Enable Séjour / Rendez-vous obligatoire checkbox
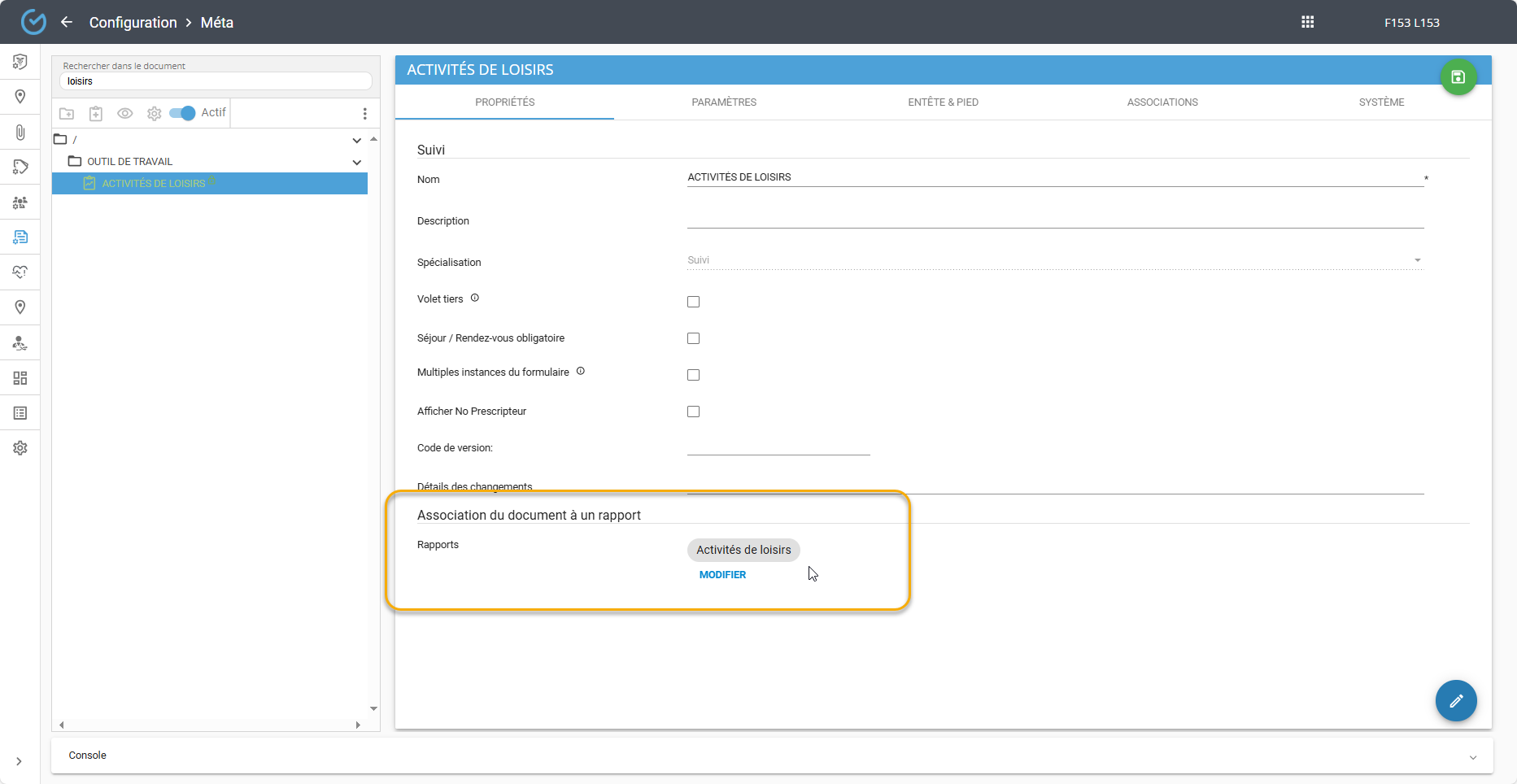1517x784 pixels. click(x=693, y=338)
